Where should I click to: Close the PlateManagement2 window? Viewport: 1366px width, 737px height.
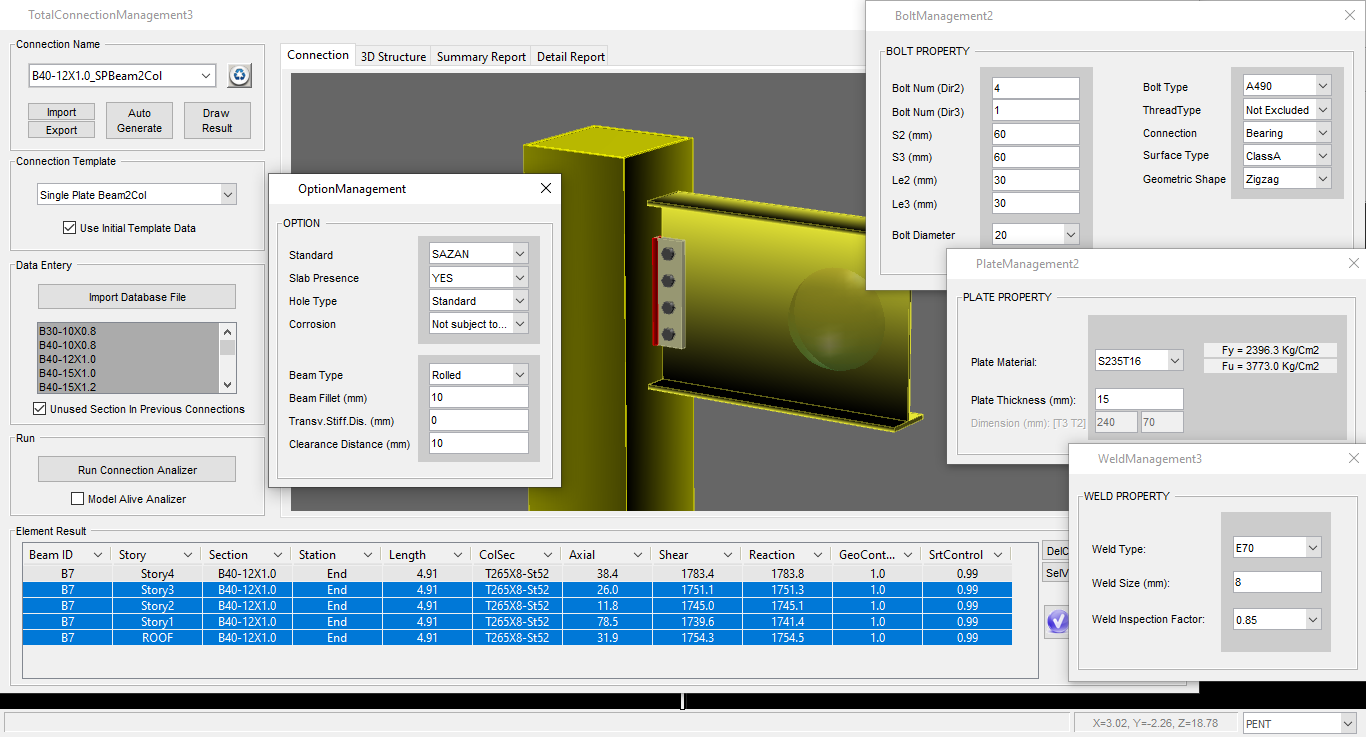[1354, 263]
